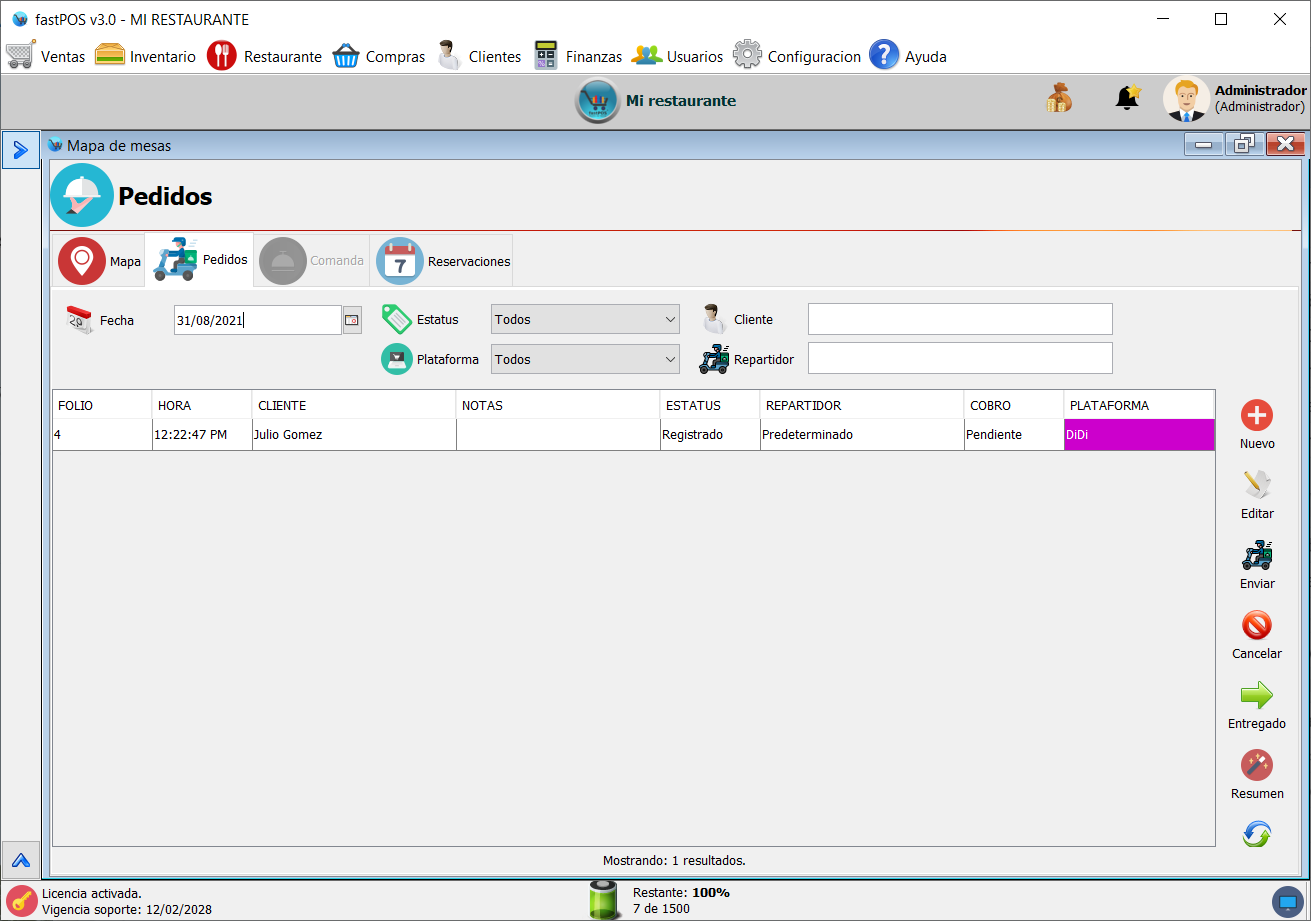Open the Plataforma dropdown

pos(585,359)
